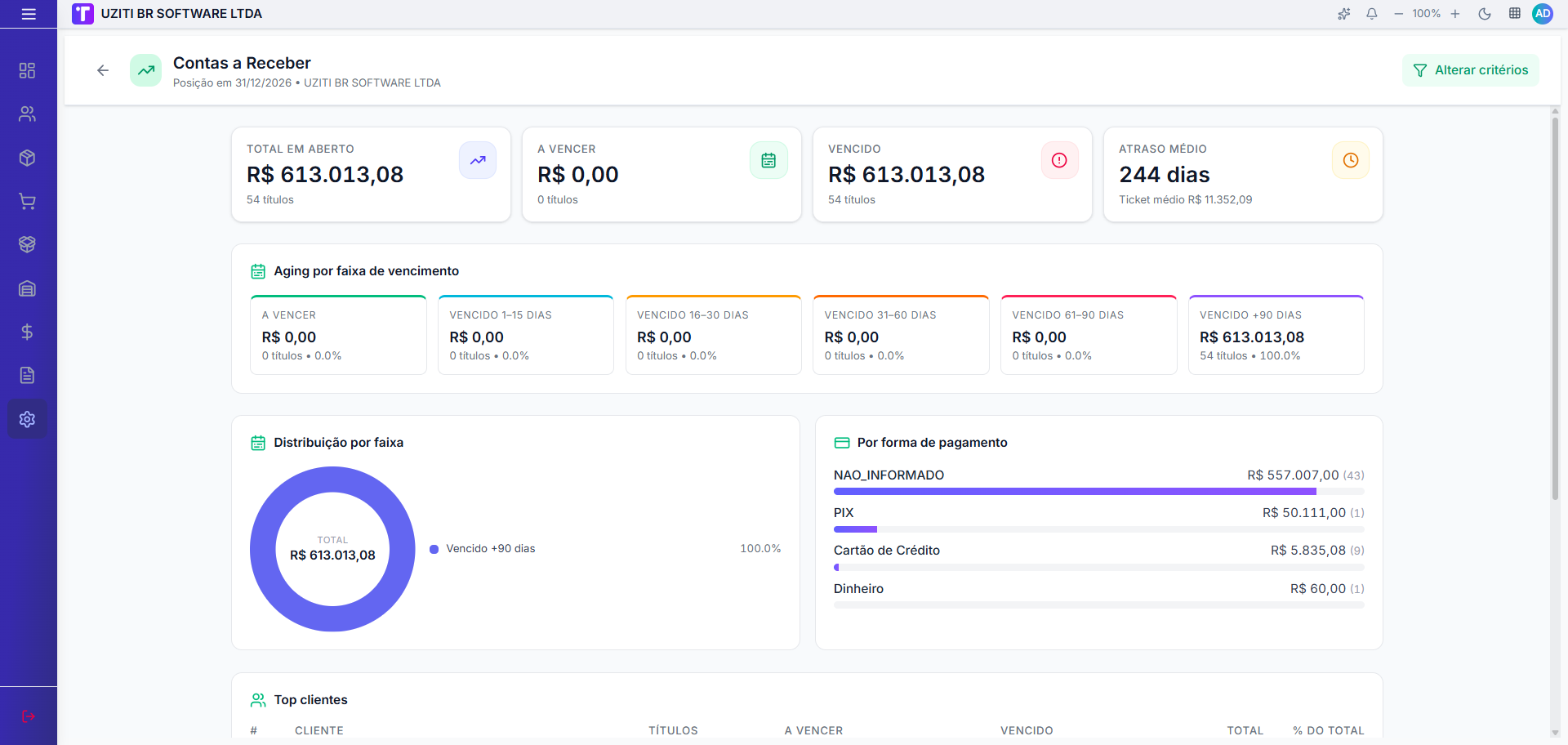Click the % DO TOTAL column header
This screenshot has width=1568, height=745.
(1329, 730)
